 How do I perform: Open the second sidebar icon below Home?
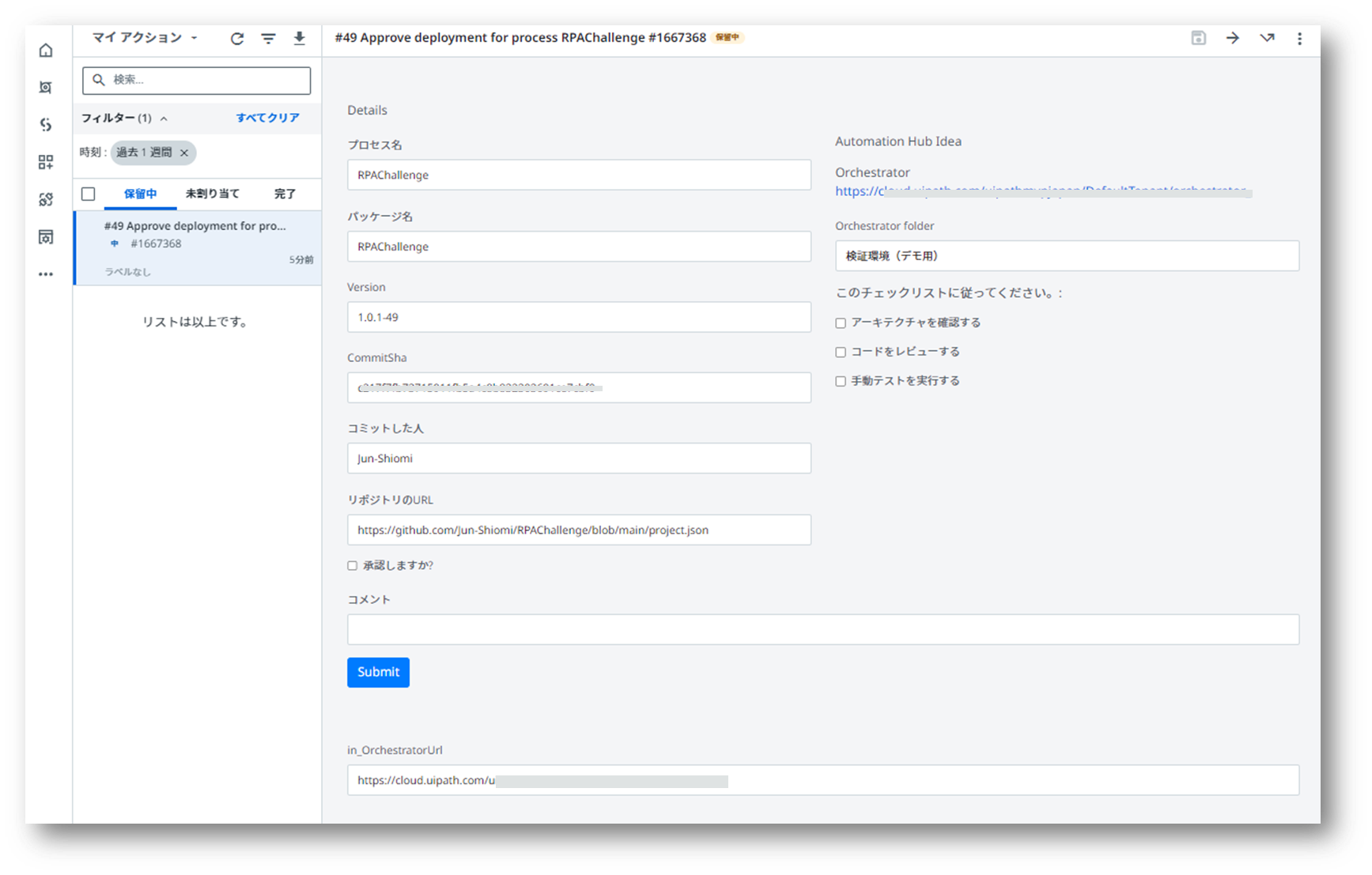click(46, 88)
